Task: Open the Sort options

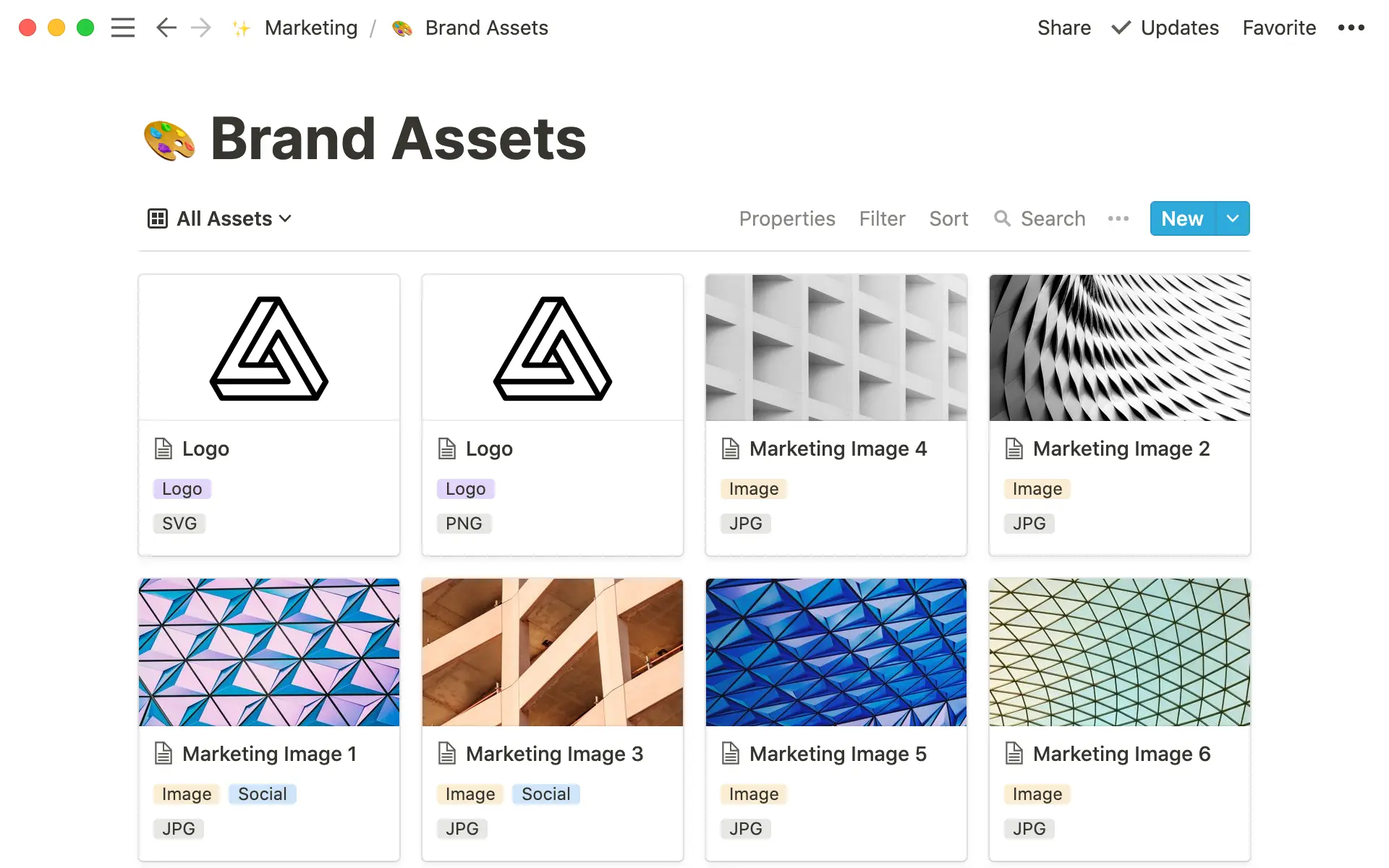Action: (948, 218)
